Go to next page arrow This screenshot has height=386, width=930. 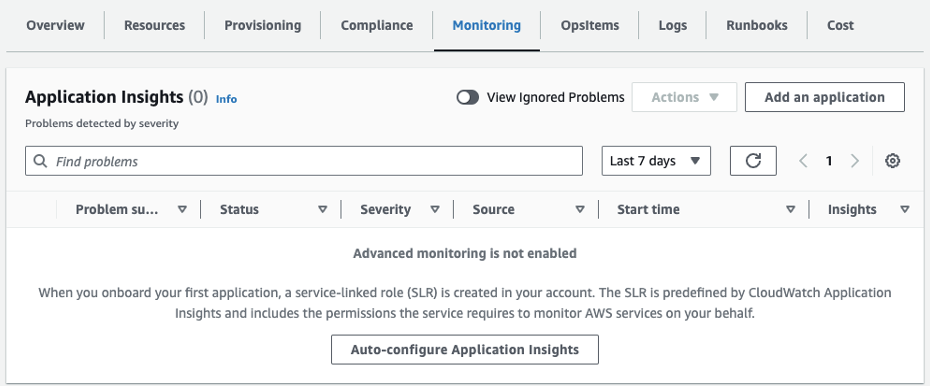(855, 161)
